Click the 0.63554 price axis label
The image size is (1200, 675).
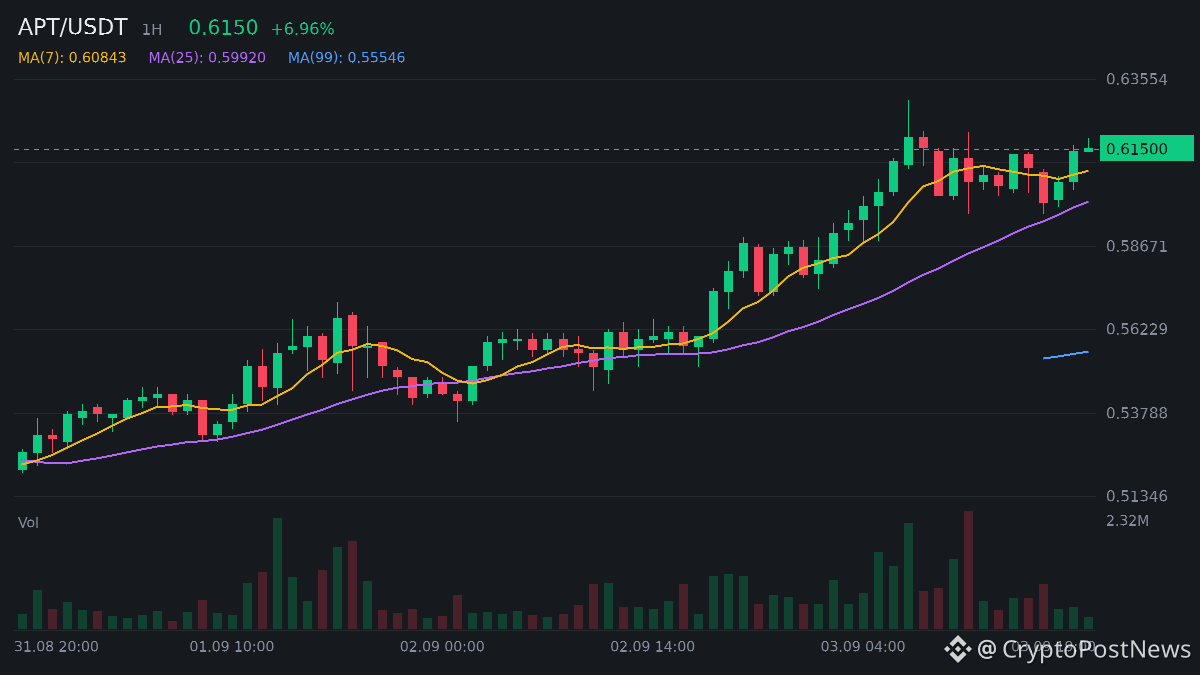click(x=1137, y=79)
